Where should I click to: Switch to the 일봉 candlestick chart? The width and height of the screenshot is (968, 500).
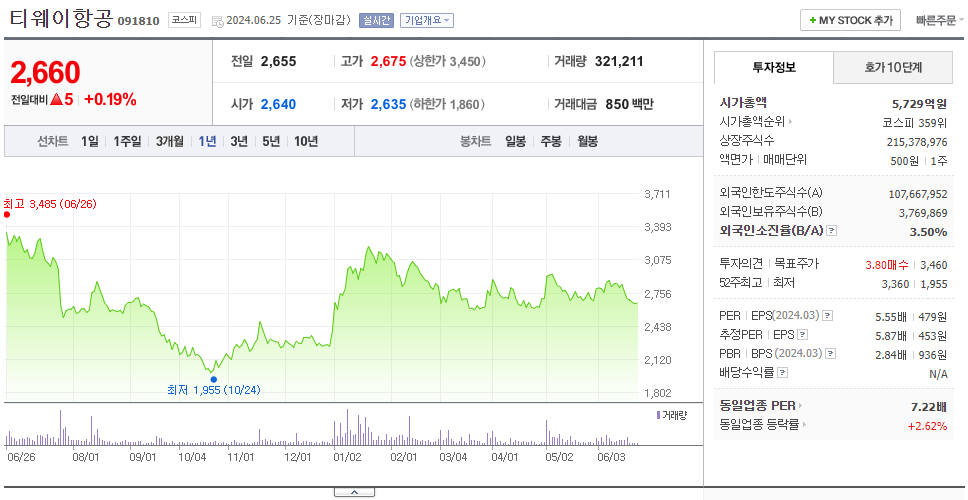point(515,142)
